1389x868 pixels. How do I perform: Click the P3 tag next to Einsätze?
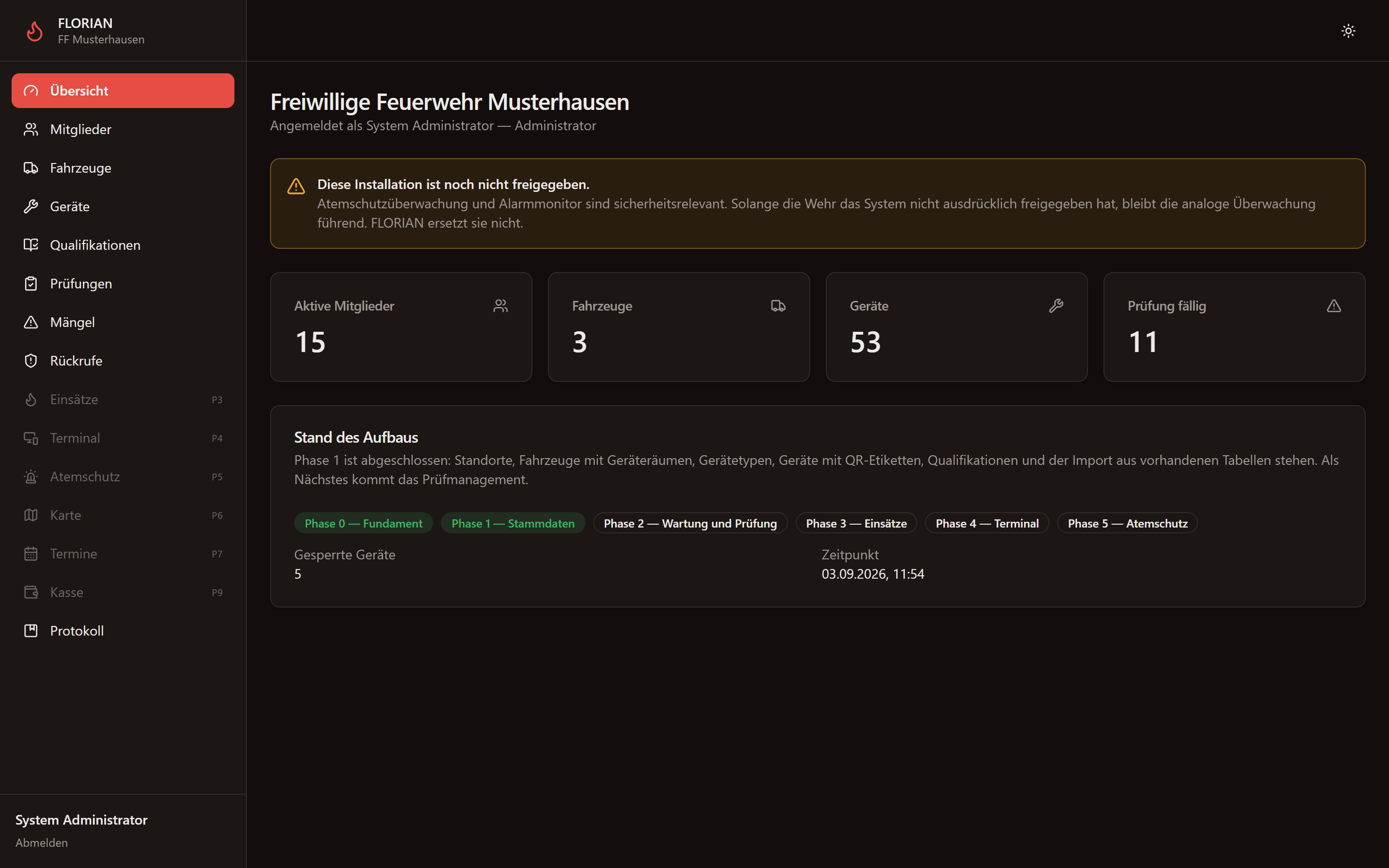217,400
